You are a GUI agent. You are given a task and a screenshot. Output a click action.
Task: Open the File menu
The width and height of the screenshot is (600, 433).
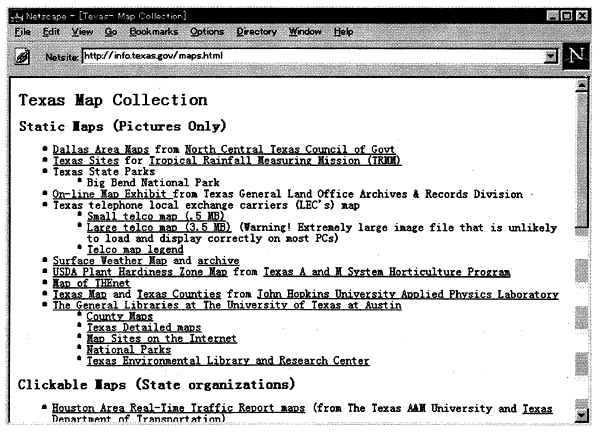23,32
